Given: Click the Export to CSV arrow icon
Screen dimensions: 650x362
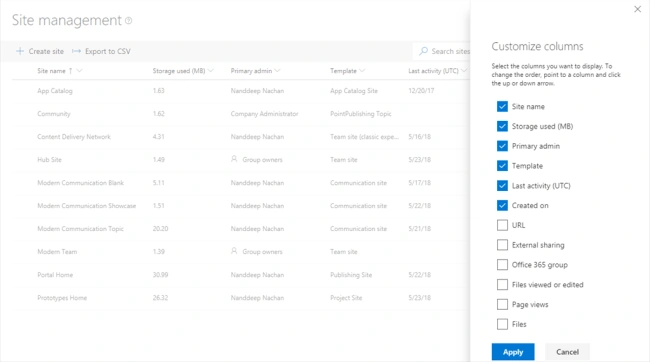Looking at the screenshot, I should click(76, 51).
